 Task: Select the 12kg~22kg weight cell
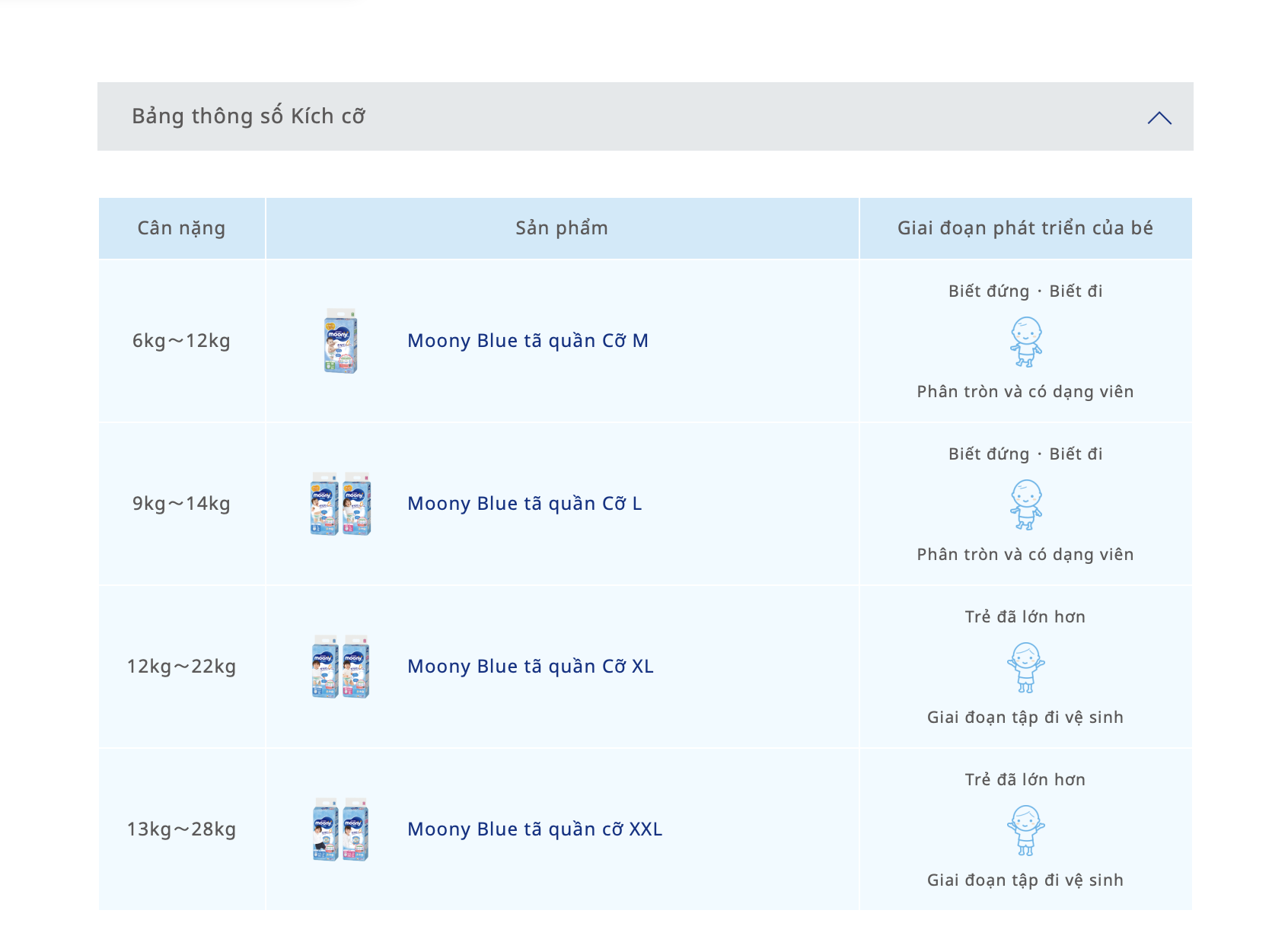click(x=181, y=667)
